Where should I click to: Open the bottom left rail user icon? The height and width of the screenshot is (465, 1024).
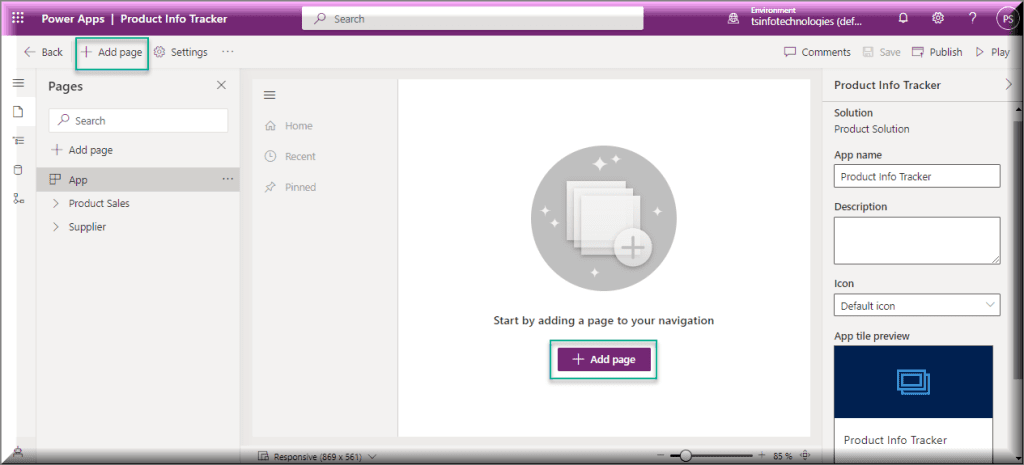tap(18, 451)
